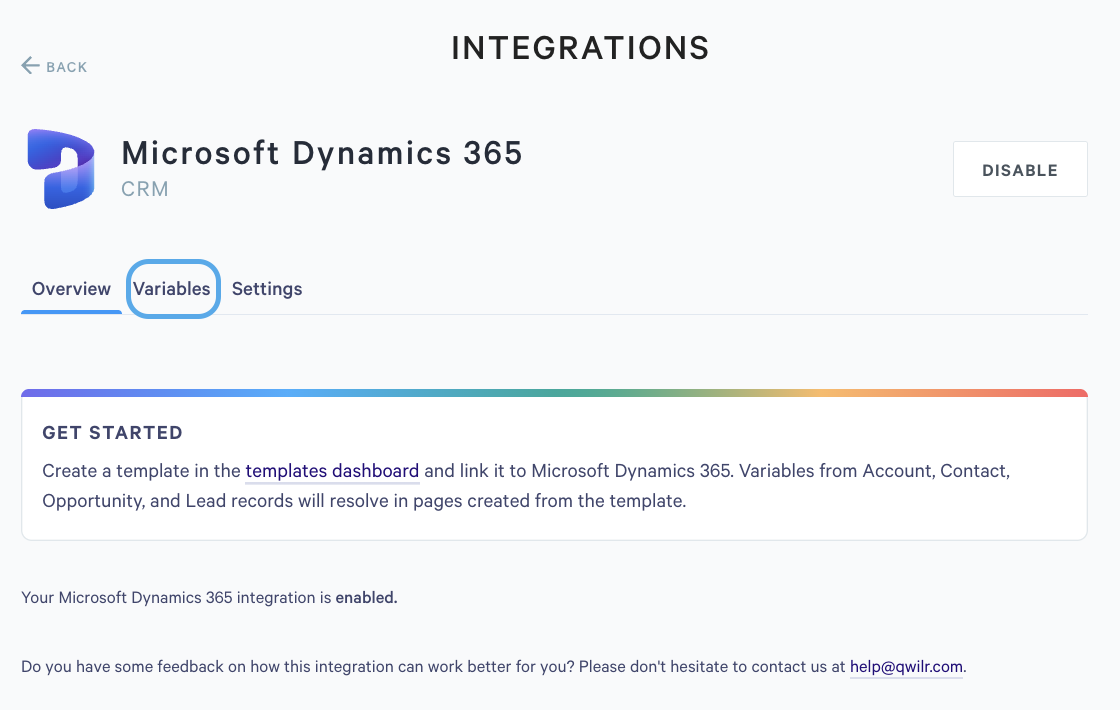Click the INTEGRATIONS page title
The width and height of the screenshot is (1120, 710).
tap(581, 49)
